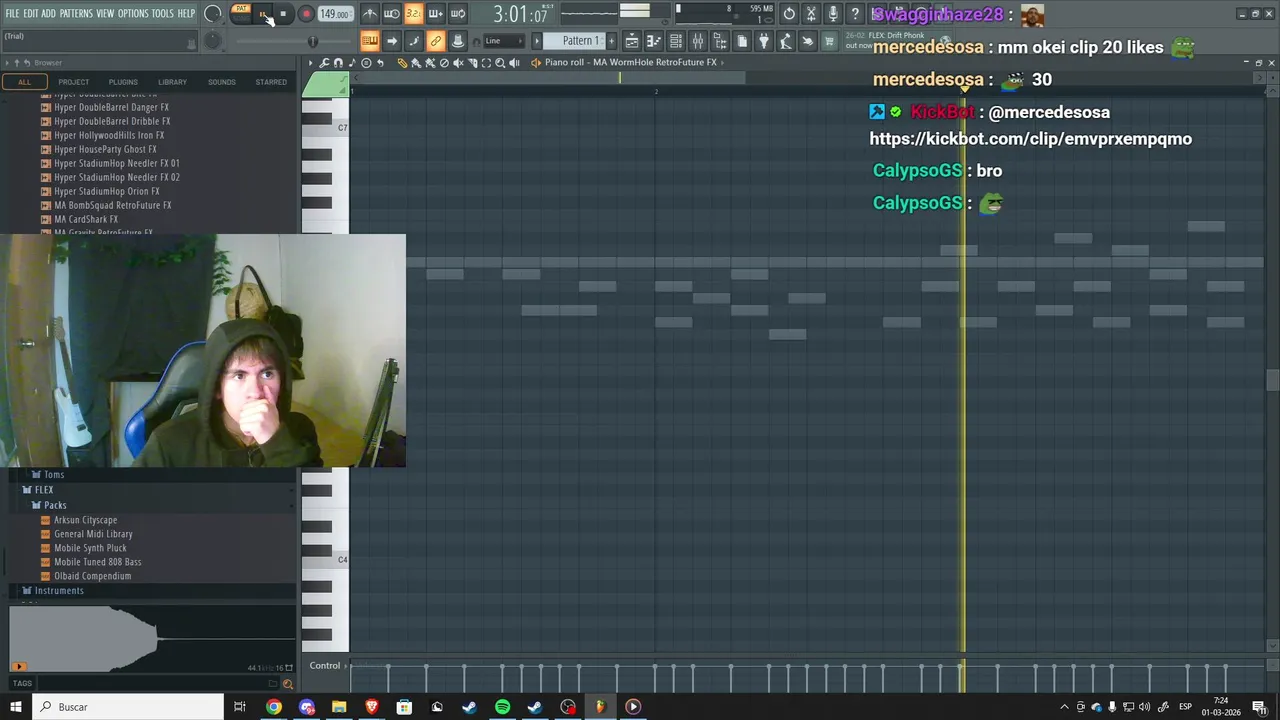This screenshot has height=720, width=1280.
Task: Open the piano roll menu arrow
Action: click(x=310, y=63)
